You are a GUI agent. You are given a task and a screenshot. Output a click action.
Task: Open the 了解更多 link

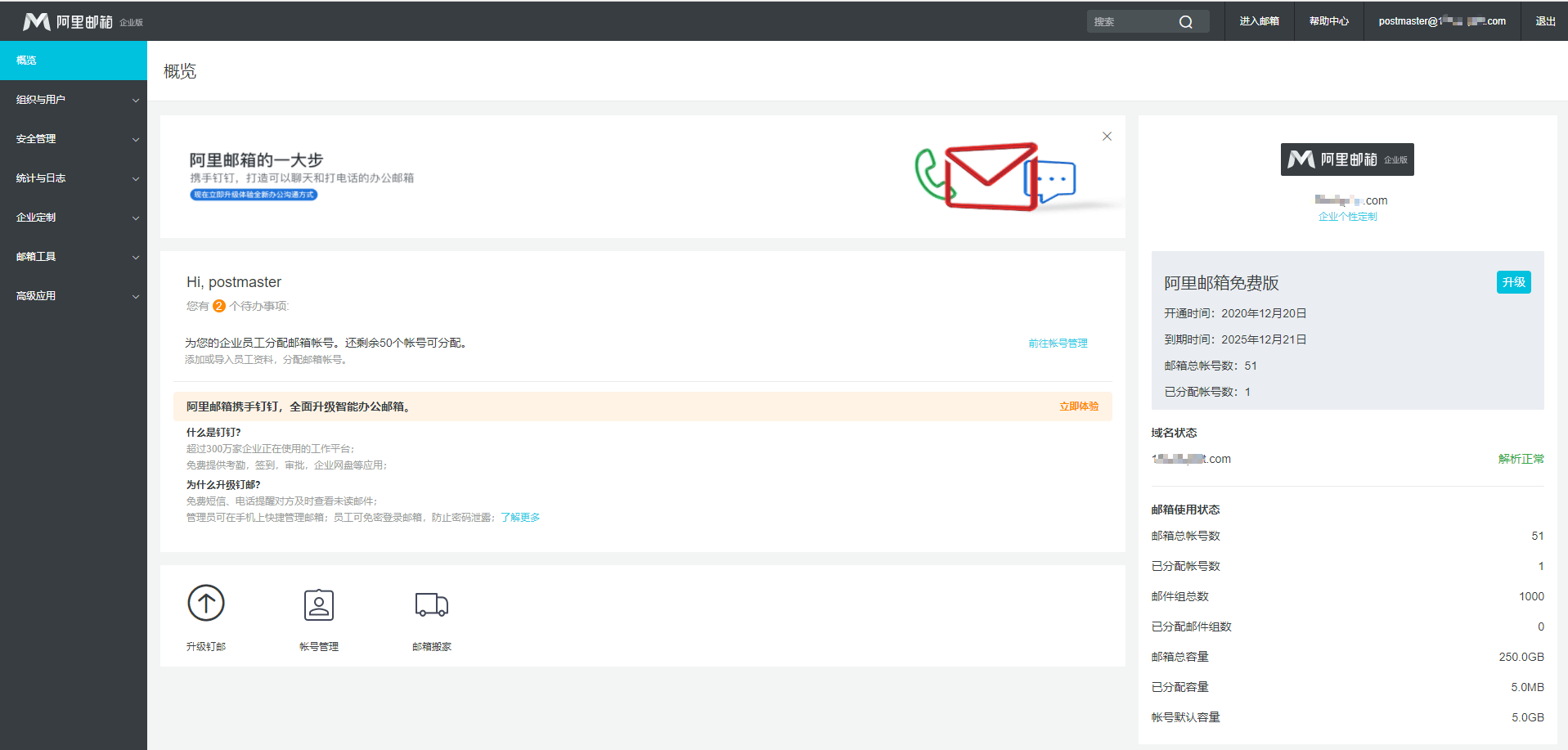coord(520,518)
